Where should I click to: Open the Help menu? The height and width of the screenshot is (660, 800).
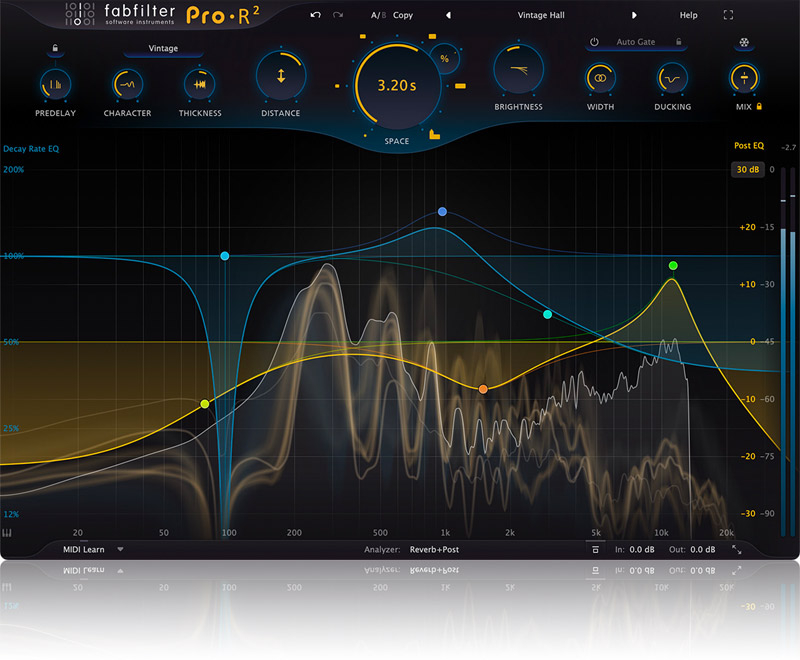688,15
